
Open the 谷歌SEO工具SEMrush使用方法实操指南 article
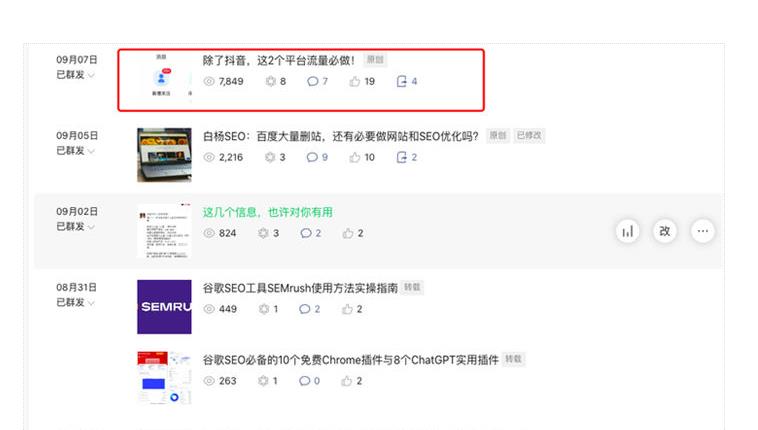coord(300,287)
